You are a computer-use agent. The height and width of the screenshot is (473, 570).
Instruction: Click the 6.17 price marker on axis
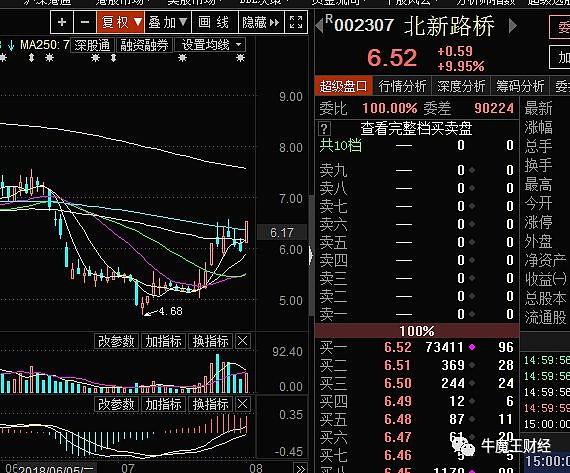pos(282,232)
